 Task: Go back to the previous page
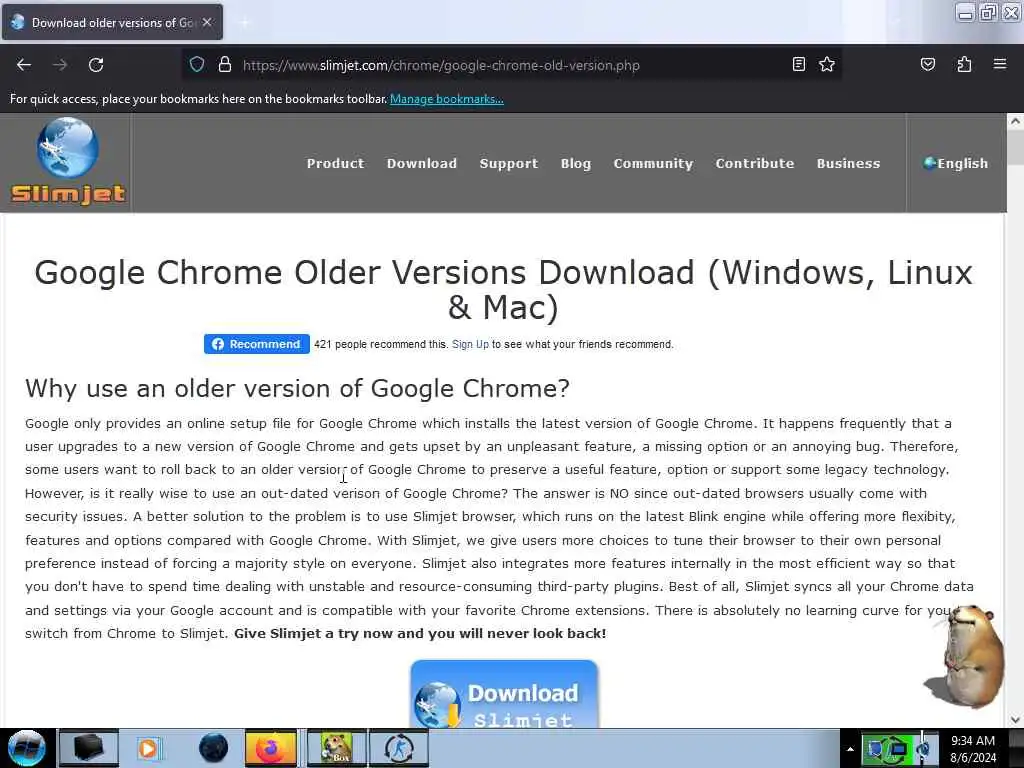pos(24,65)
